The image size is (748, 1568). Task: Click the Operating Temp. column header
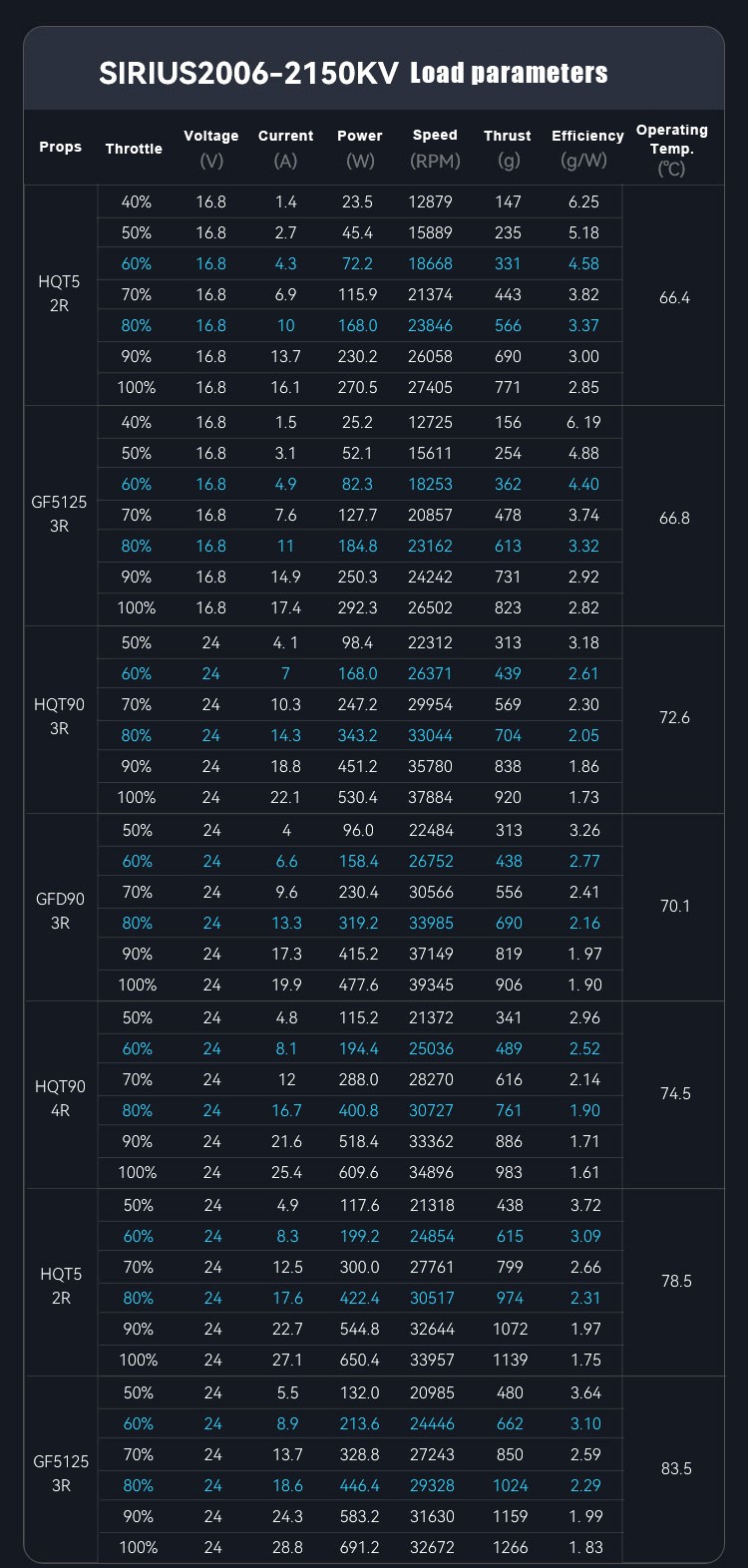672,149
